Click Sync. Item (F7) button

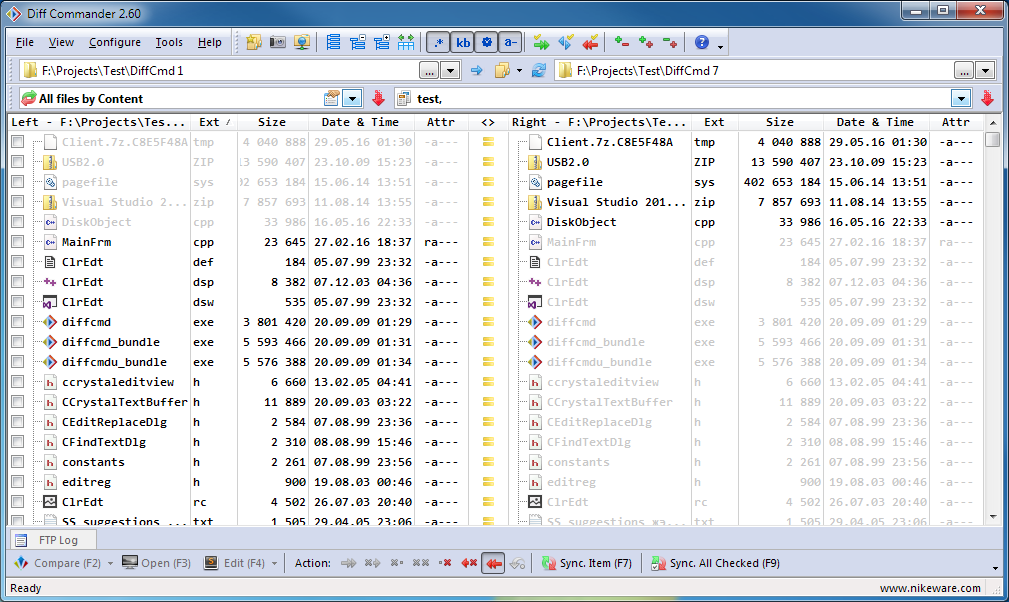click(586, 564)
